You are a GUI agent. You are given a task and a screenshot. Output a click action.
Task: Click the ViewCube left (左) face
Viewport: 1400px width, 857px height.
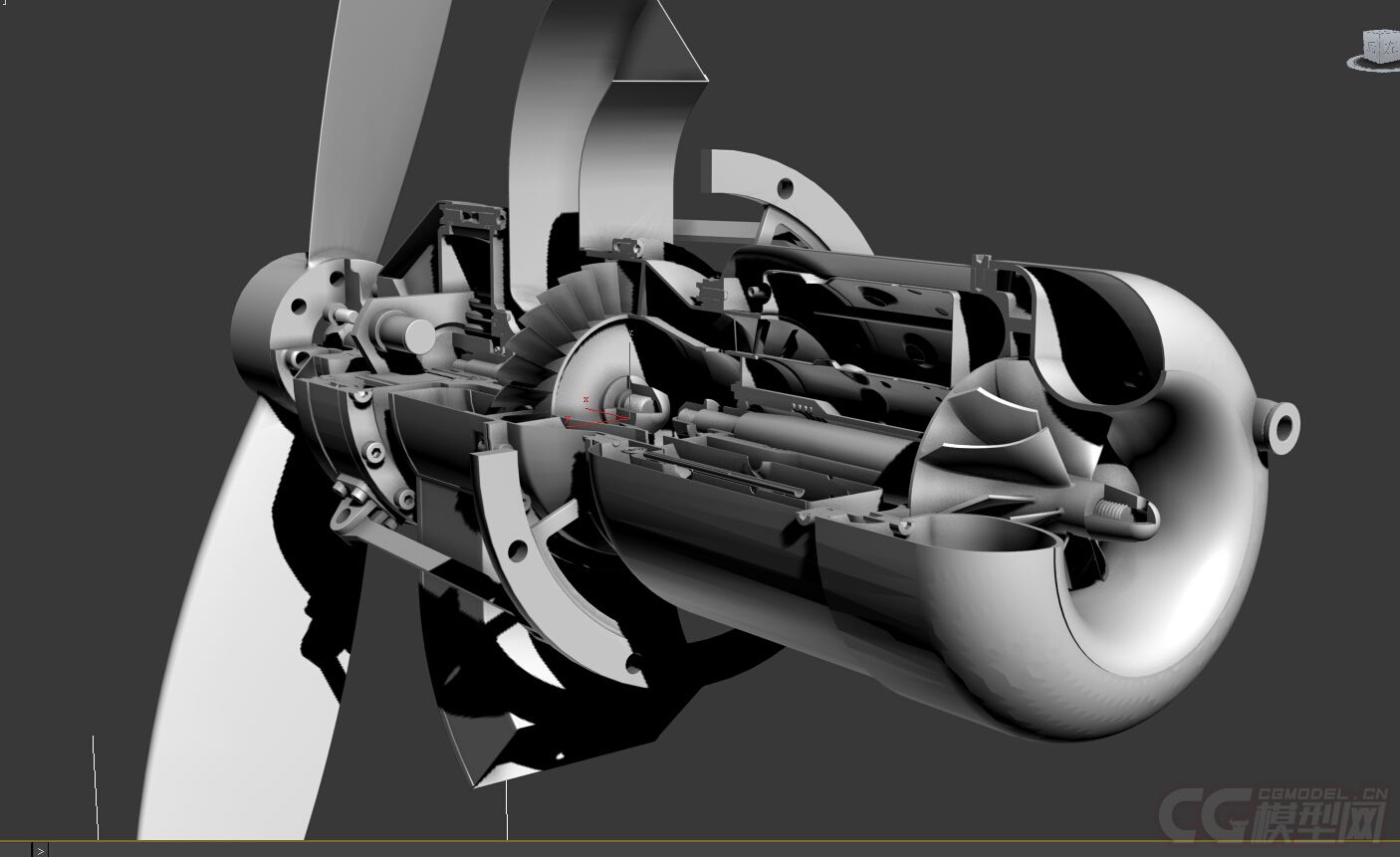click(1390, 47)
